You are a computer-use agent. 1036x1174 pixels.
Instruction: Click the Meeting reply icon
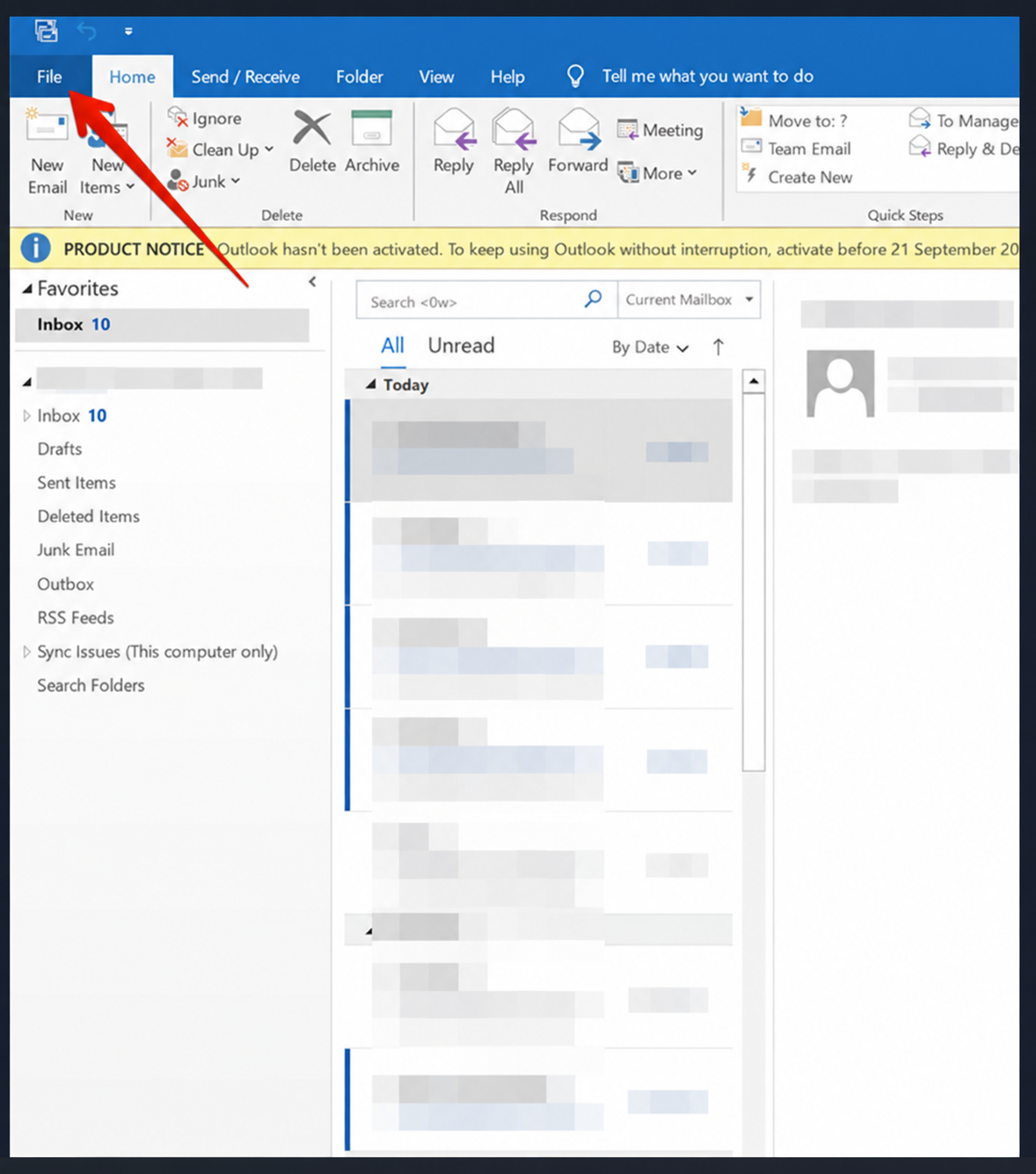[627, 130]
